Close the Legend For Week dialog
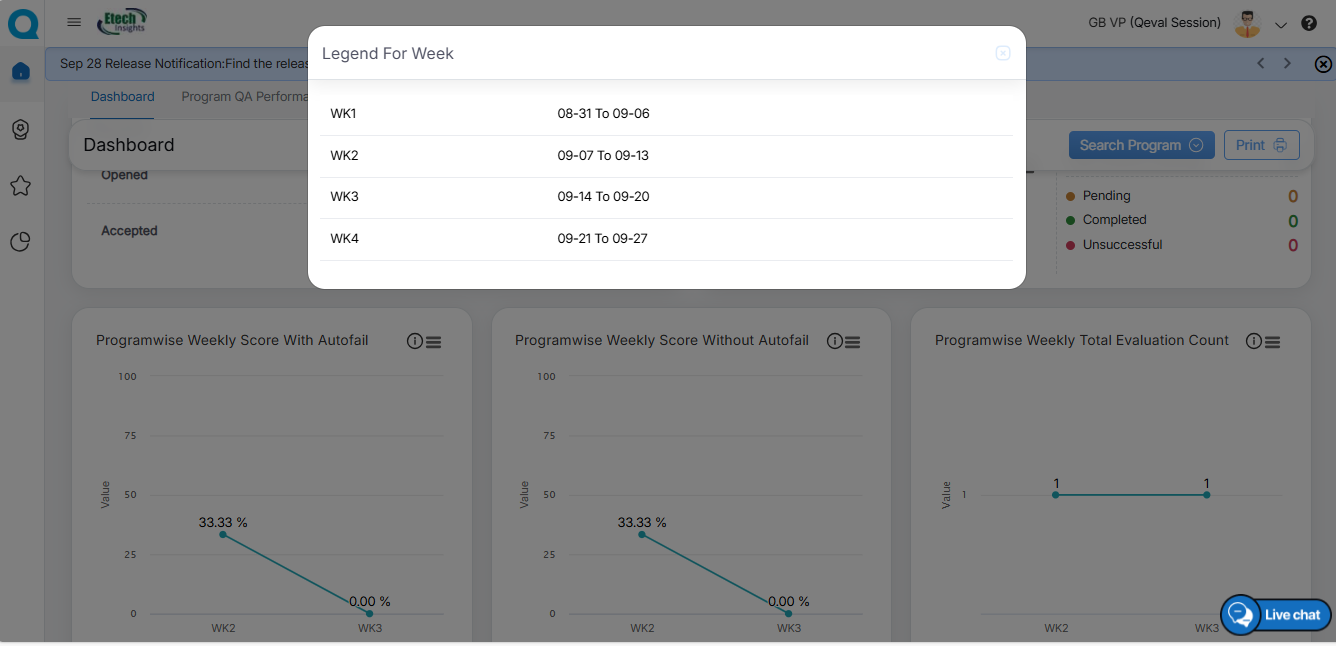The height and width of the screenshot is (646, 1336). click(x=1003, y=53)
